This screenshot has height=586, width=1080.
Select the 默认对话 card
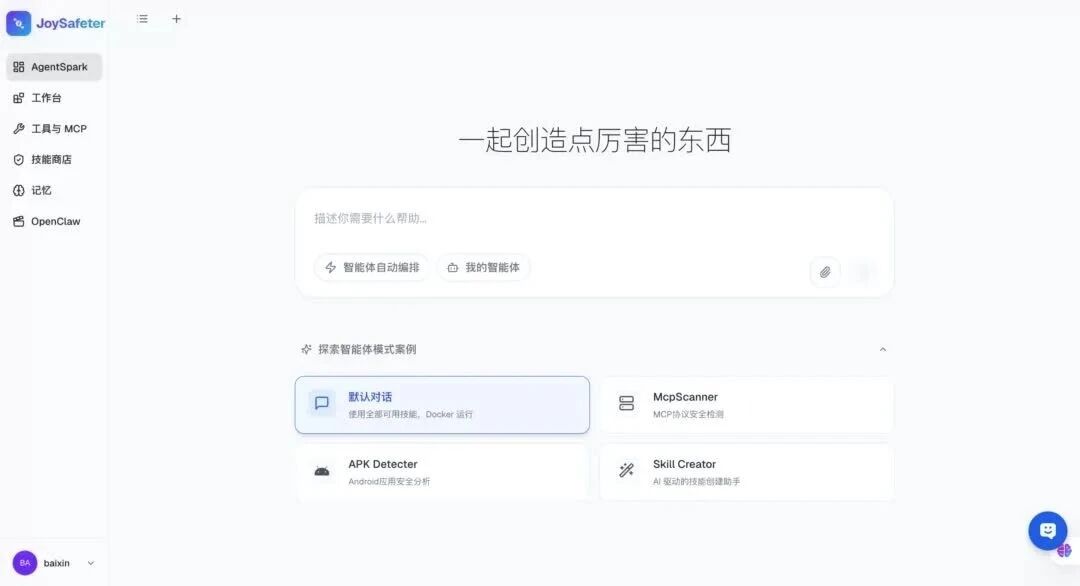coord(442,405)
